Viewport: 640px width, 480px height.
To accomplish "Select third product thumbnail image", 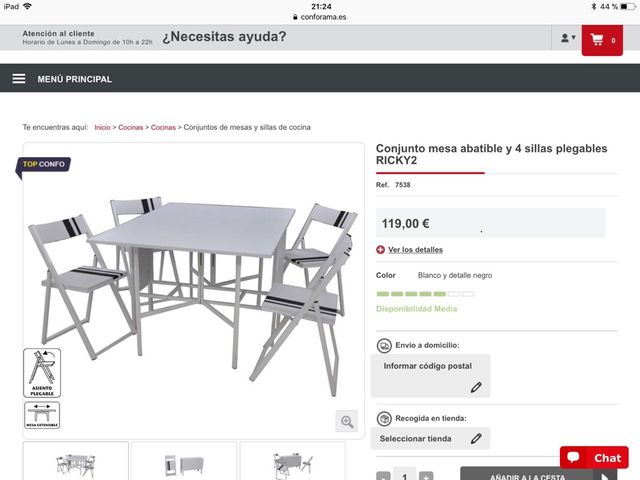I will click(293, 461).
